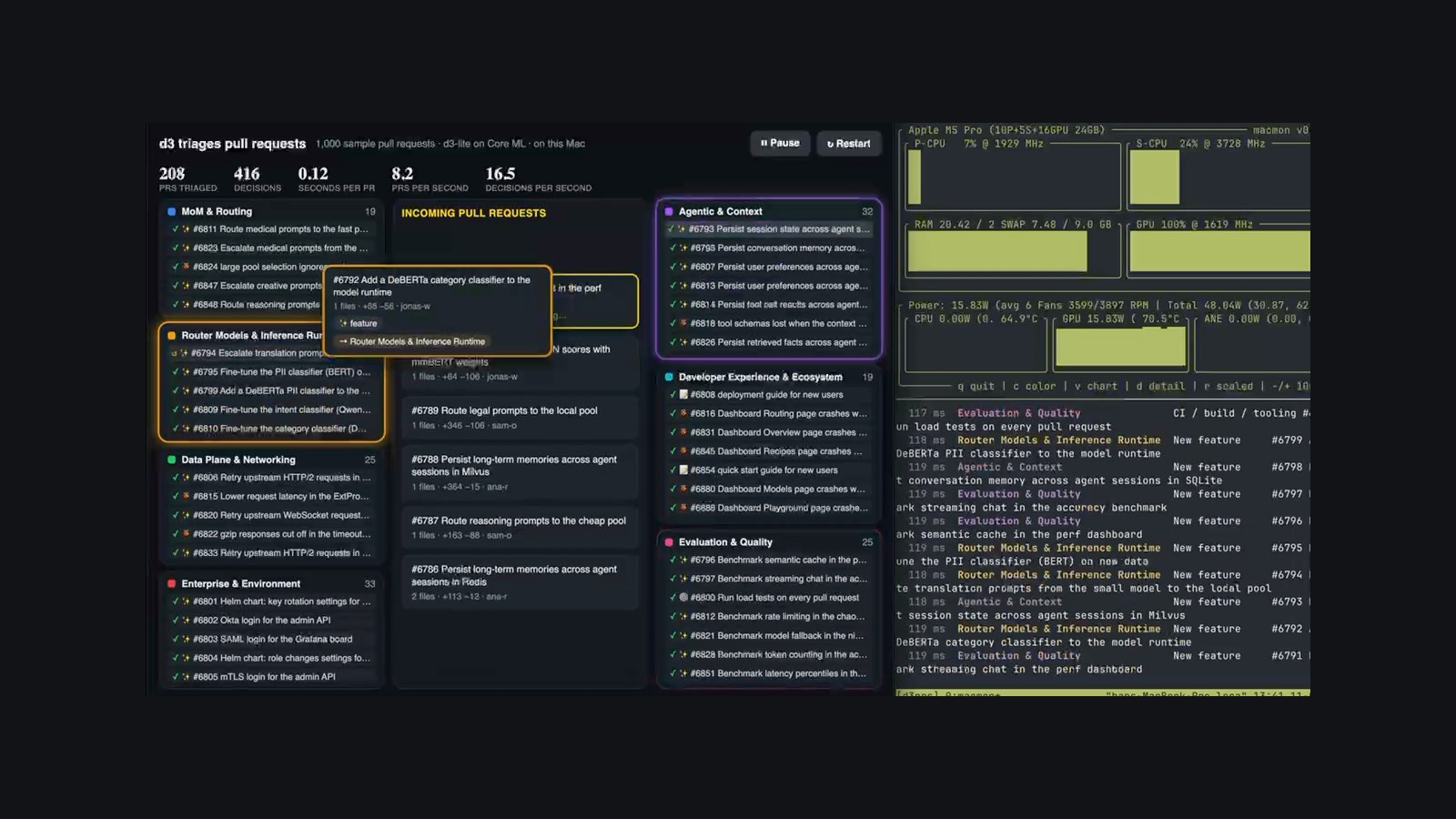The width and height of the screenshot is (1456, 819).
Task: Select the 'd detail' terminal shortcut
Action: (x=1160, y=386)
